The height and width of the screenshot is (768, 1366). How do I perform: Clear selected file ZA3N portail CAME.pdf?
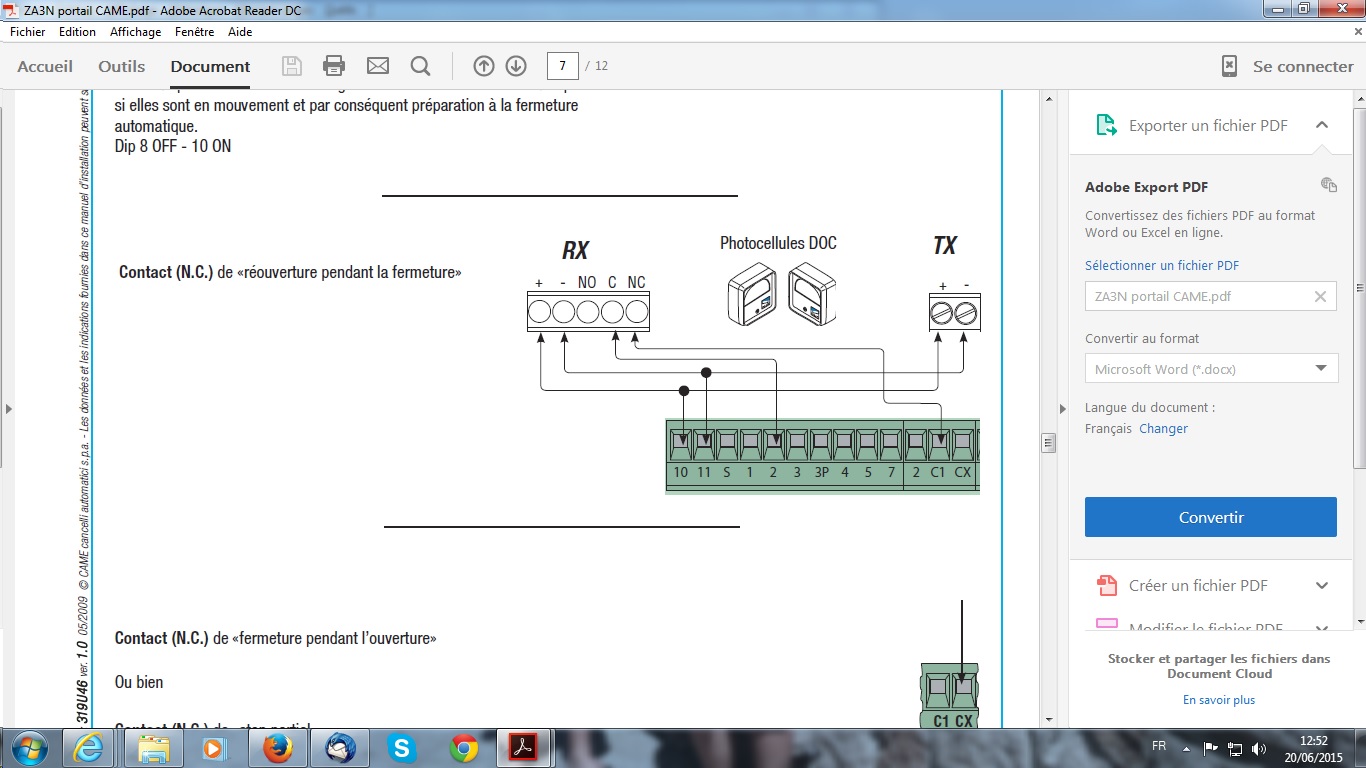point(1320,296)
